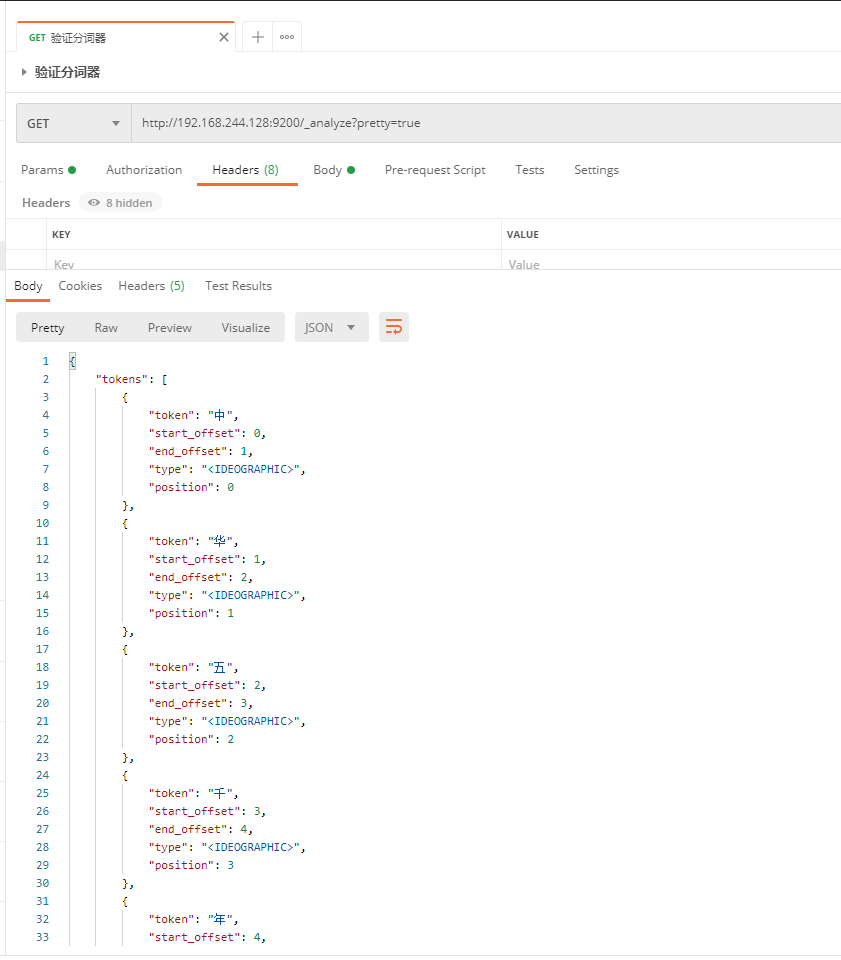This screenshot has height=960, width=841.
Task: Open the Settings tab
Action: coord(596,170)
